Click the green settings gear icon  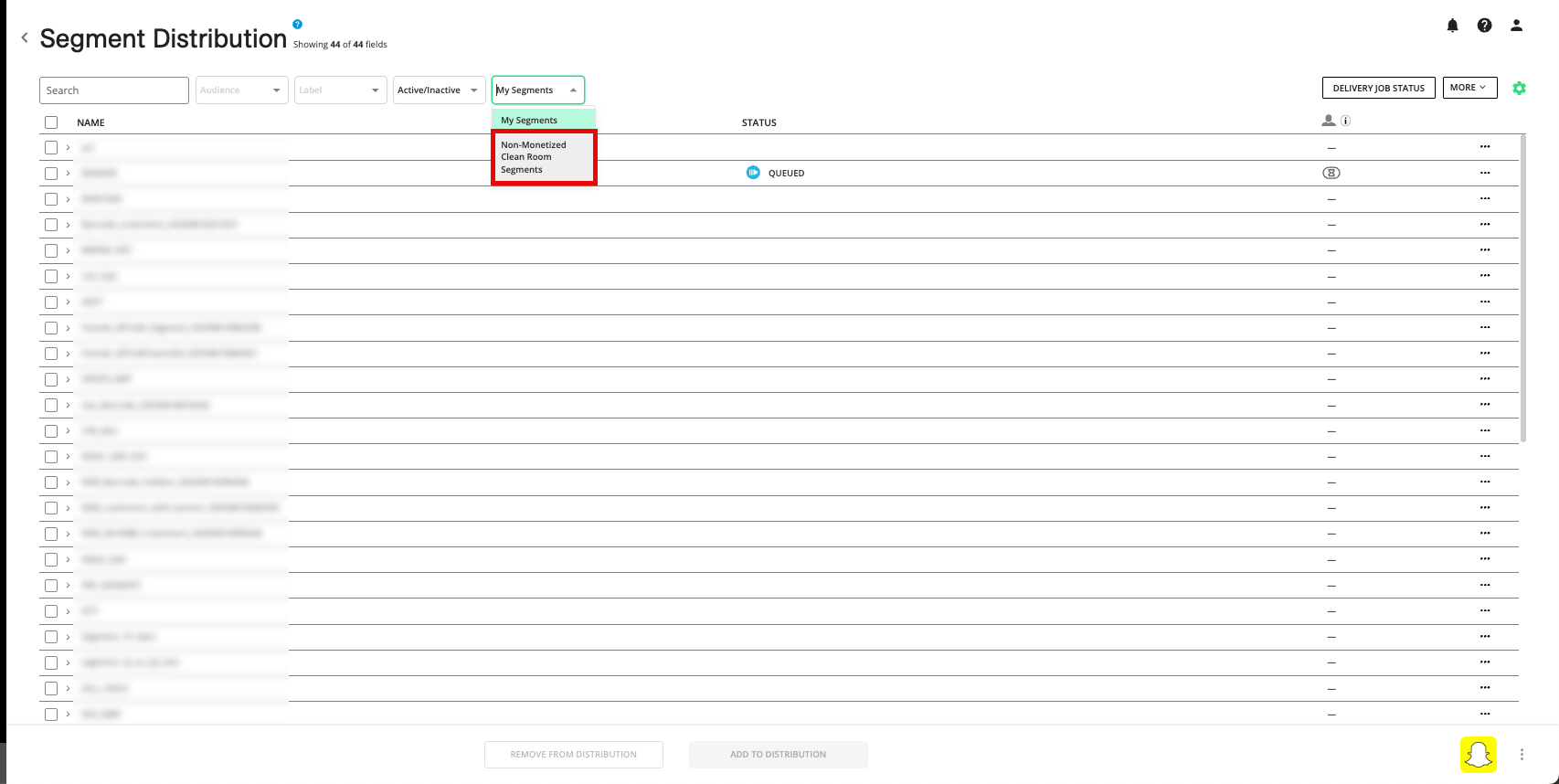(1519, 89)
